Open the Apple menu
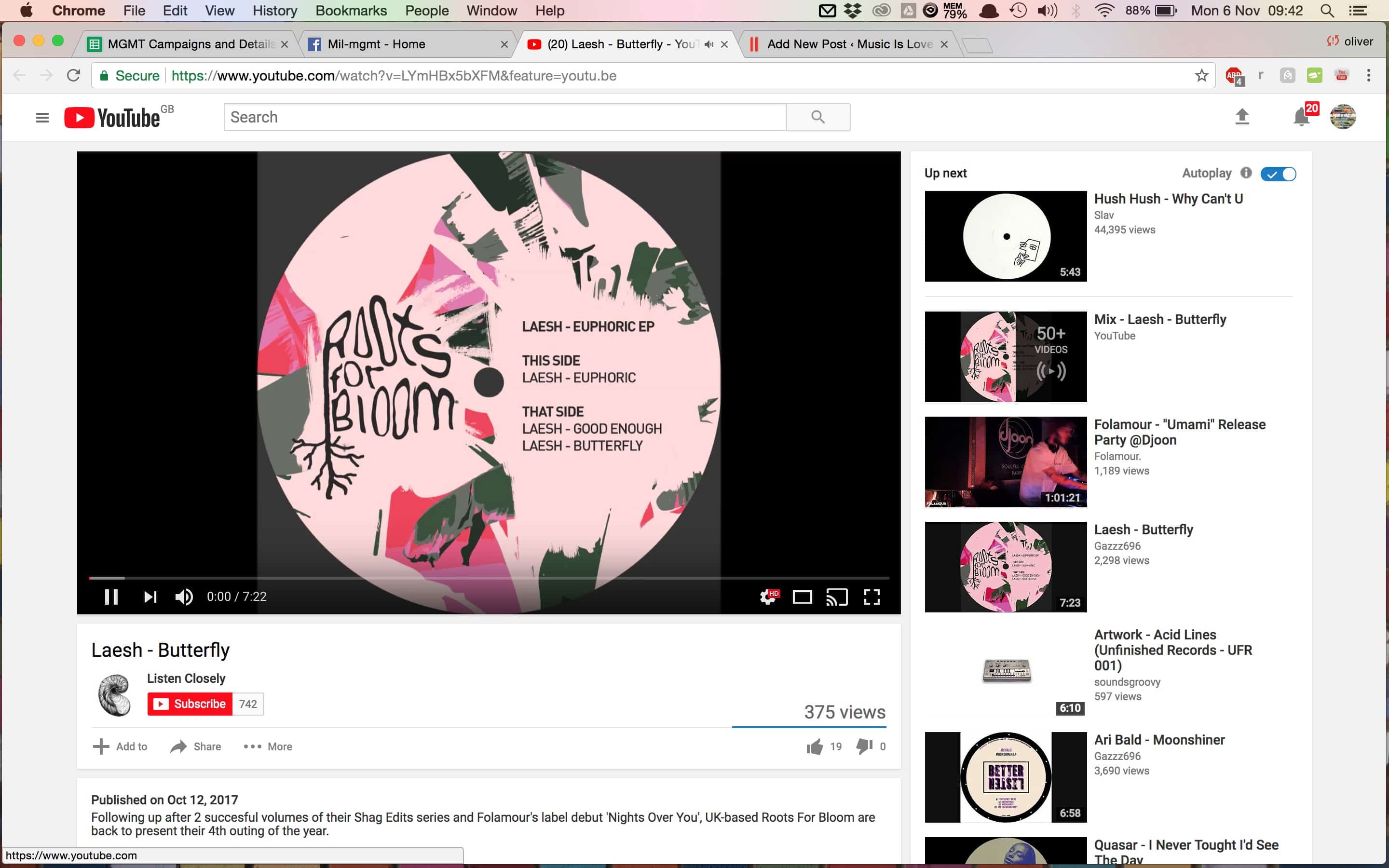The width and height of the screenshot is (1389, 868). click(26, 10)
